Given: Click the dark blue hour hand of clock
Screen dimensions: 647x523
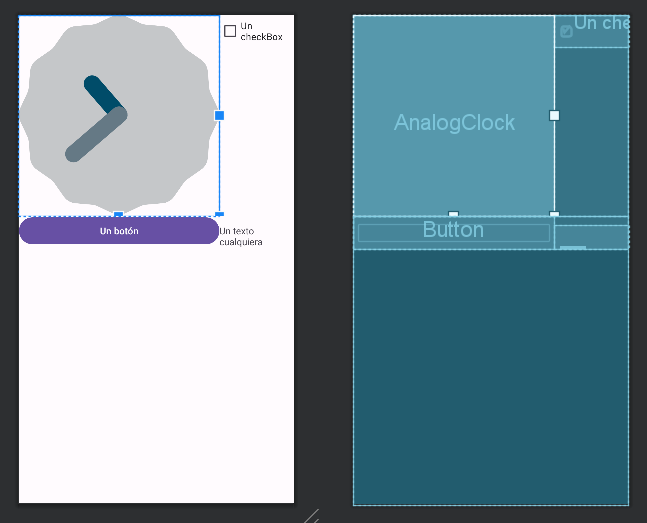Looking at the screenshot, I should [x=104, y=96].
